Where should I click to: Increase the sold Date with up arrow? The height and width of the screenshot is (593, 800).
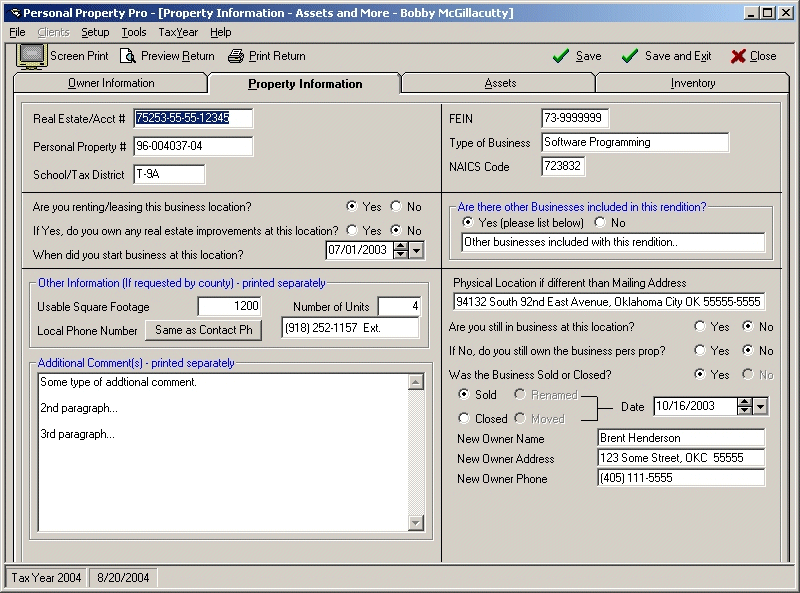tap(745, 402)
